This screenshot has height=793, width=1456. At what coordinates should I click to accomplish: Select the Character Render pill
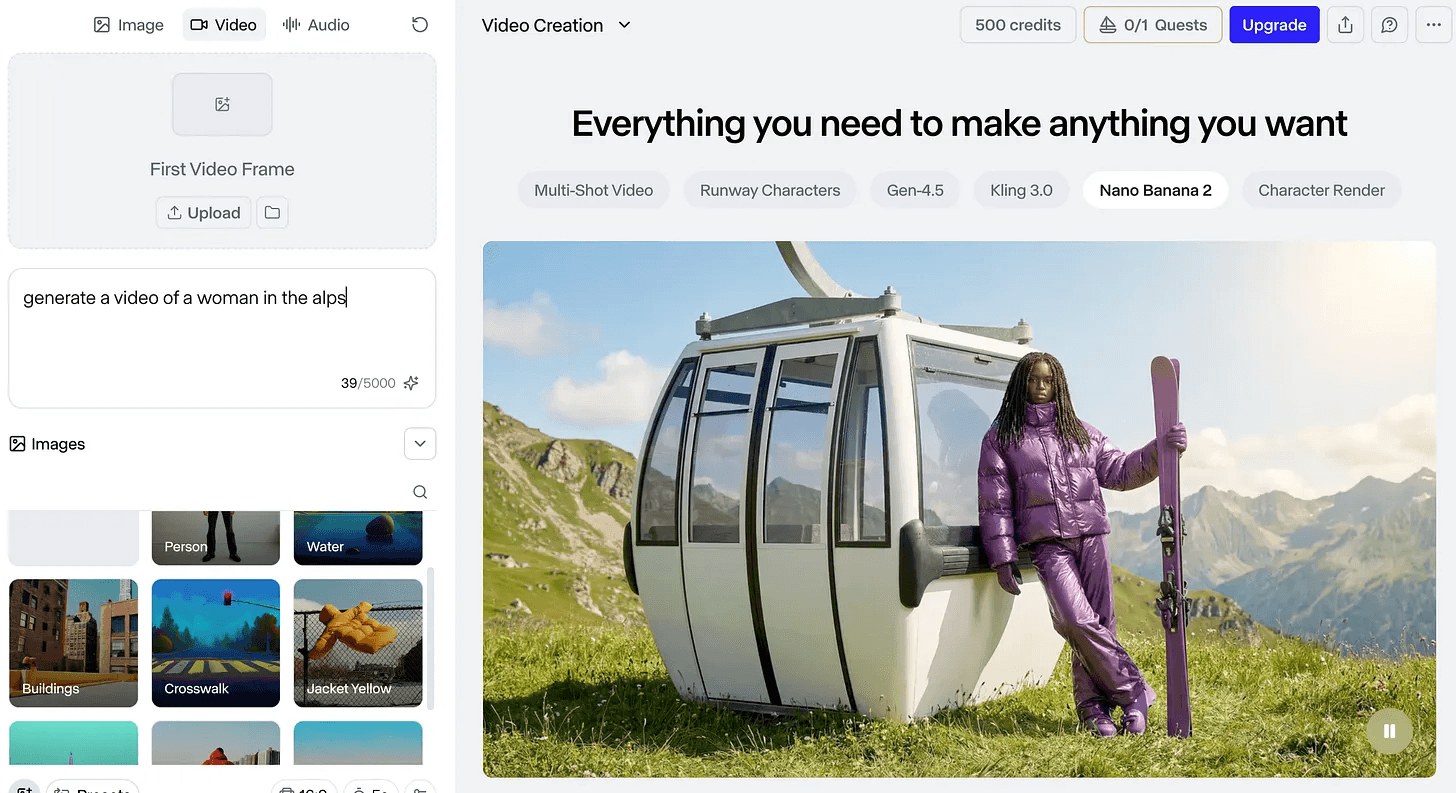pos(1321,190)
